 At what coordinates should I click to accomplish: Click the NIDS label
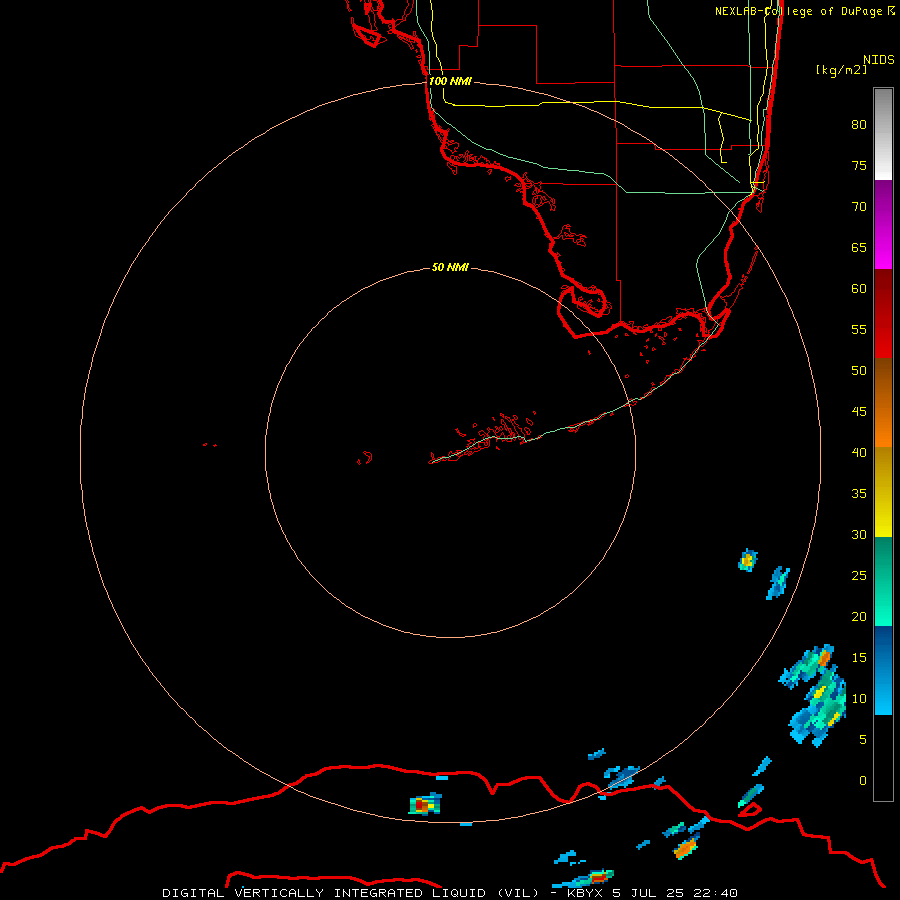(879, 60)
